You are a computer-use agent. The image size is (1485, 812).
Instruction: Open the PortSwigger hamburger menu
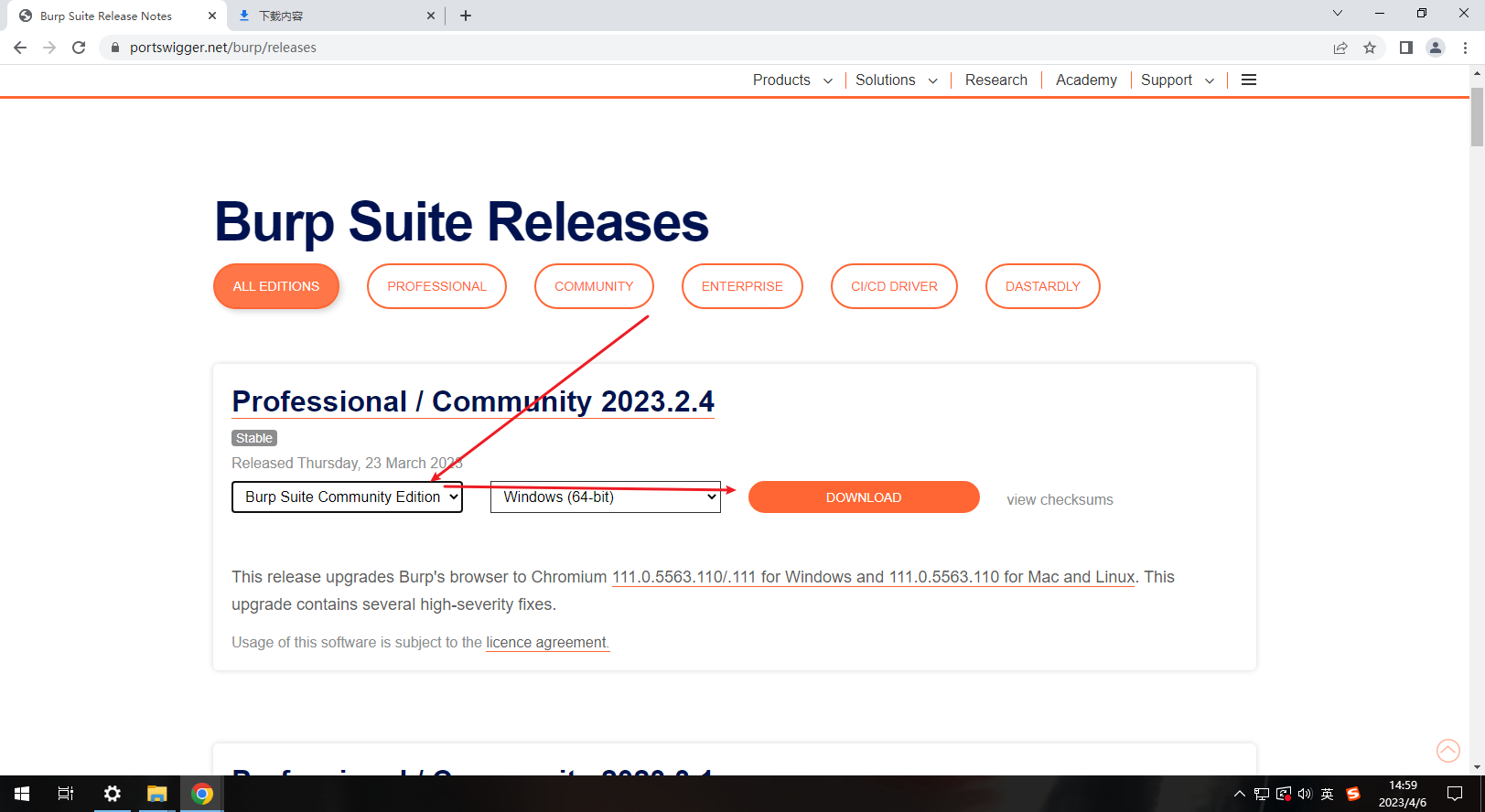[x=1249, y=80]
